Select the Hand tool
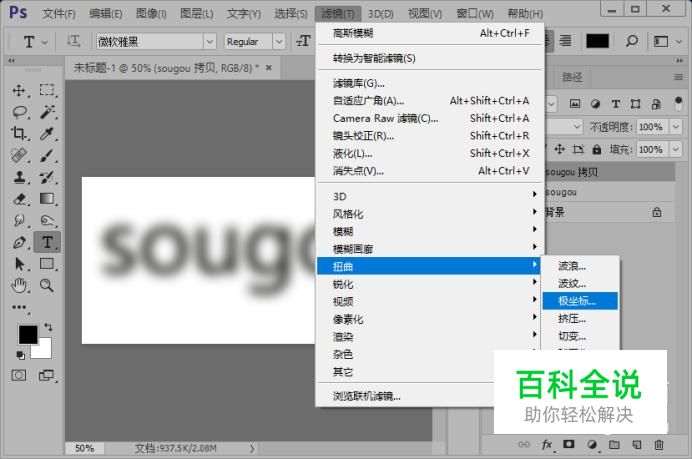The height and width of the screenshot is (459, 692). pyautogui.click(x=19, y=286)
